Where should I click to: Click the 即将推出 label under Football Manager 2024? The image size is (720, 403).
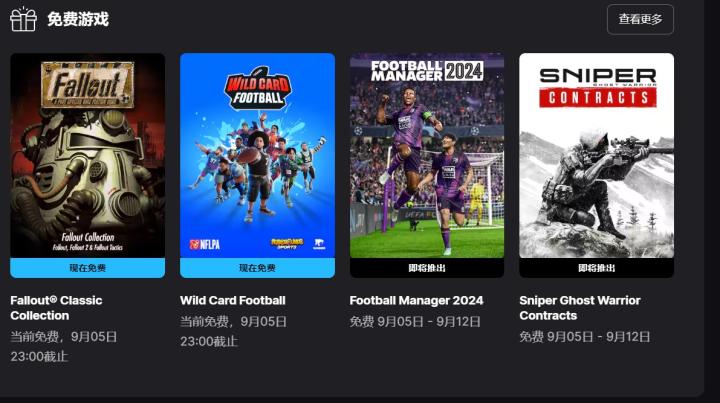point(427,268)
